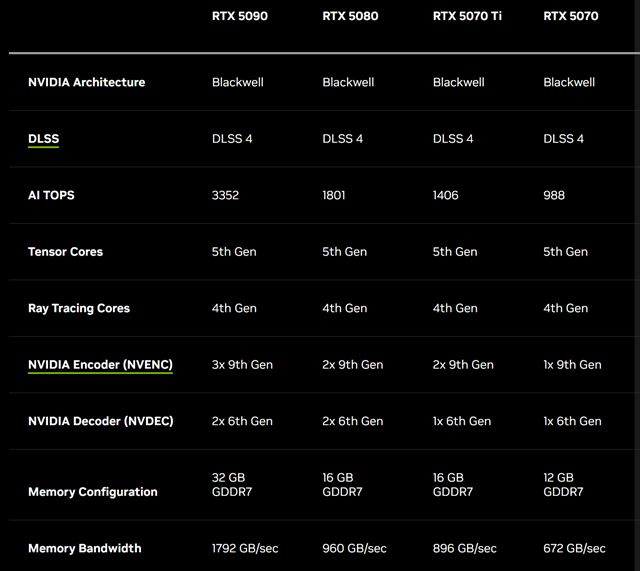The width and height of the screenshot is (640, 571).
Task: Select the RTX 5070 column header
Action: 571,16
